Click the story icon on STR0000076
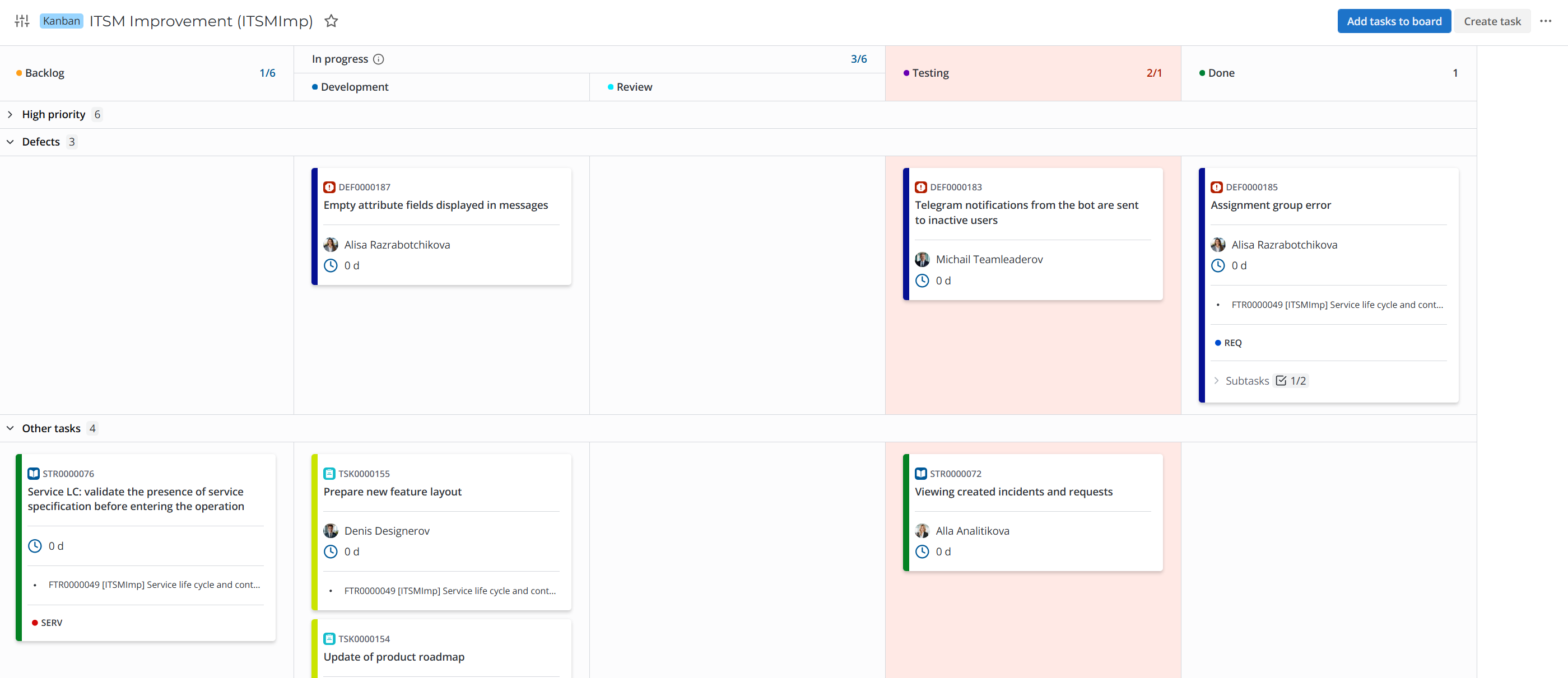The image size is (1568, 678). [34, 474]
